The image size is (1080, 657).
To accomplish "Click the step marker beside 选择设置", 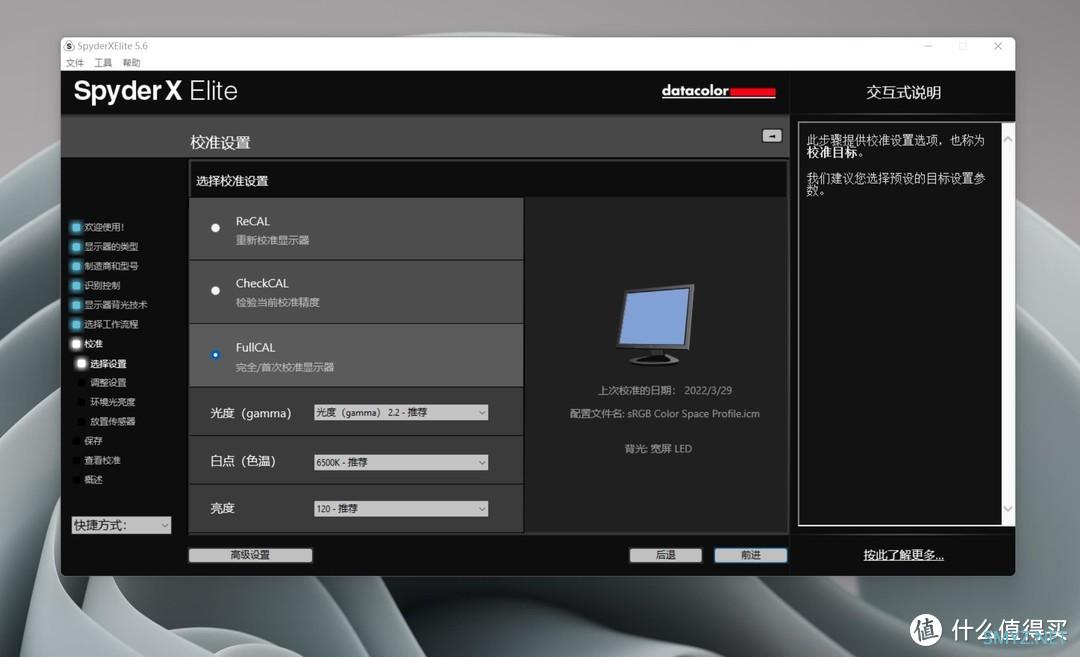I will click(82, 364).
